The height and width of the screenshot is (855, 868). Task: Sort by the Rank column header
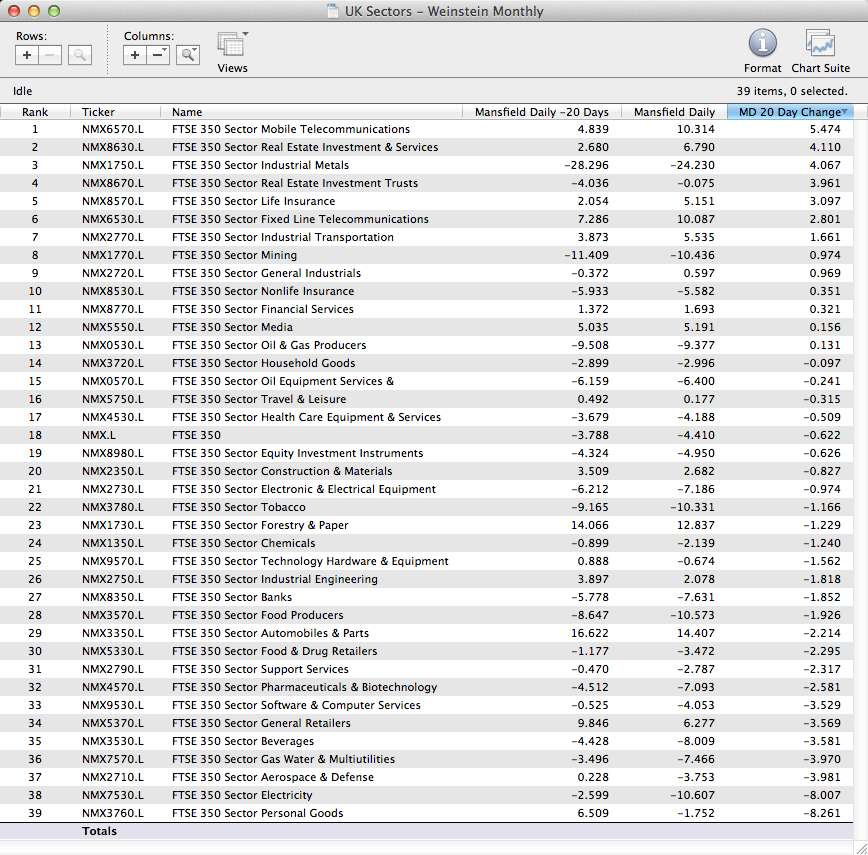click(35, 112)
